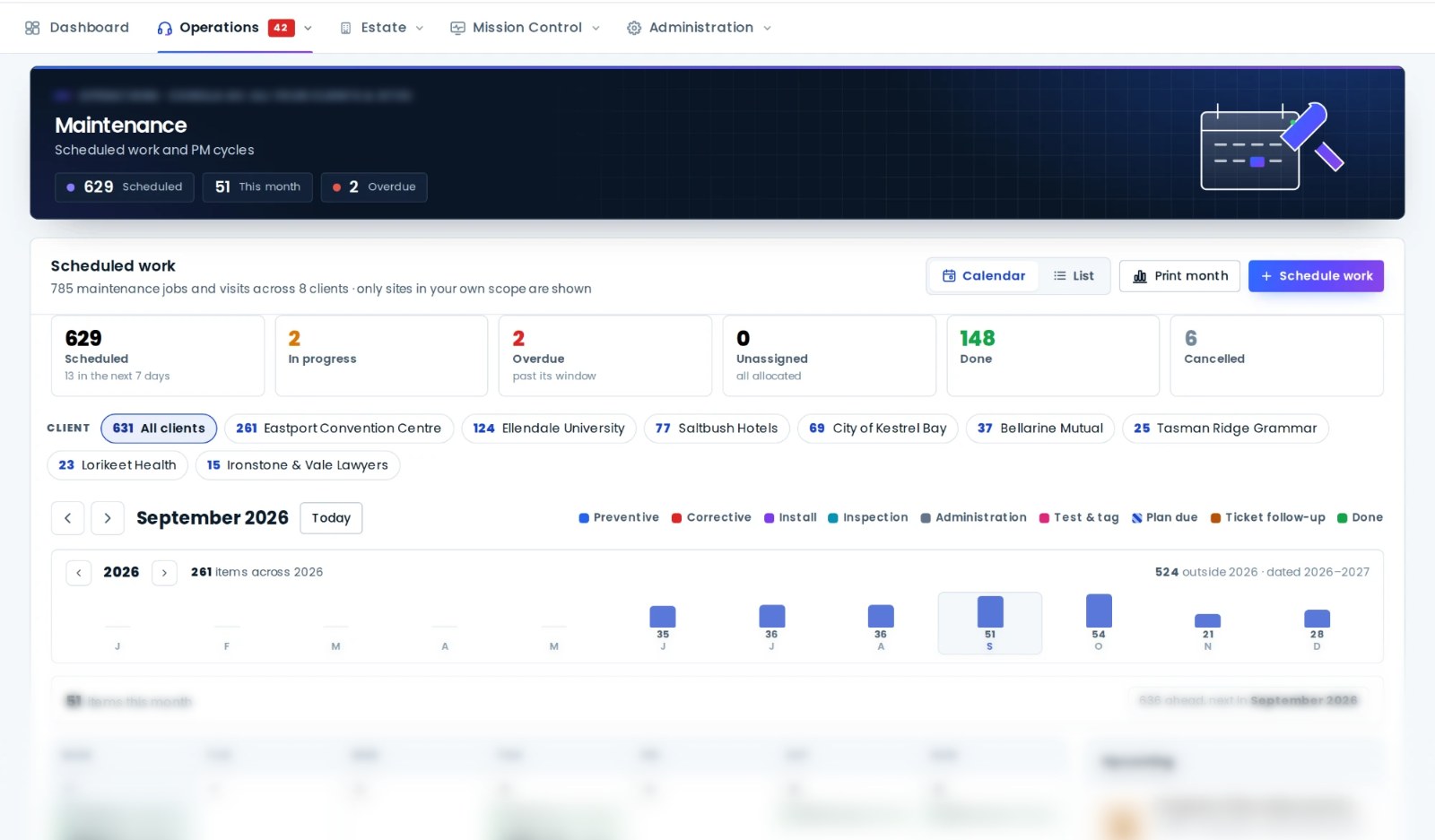Image resolution: width=1435 pixels, height=840 pixels.
Task: Filter by Saltbush Hotels
Action: pyautogui.click(x=717, y=429)
